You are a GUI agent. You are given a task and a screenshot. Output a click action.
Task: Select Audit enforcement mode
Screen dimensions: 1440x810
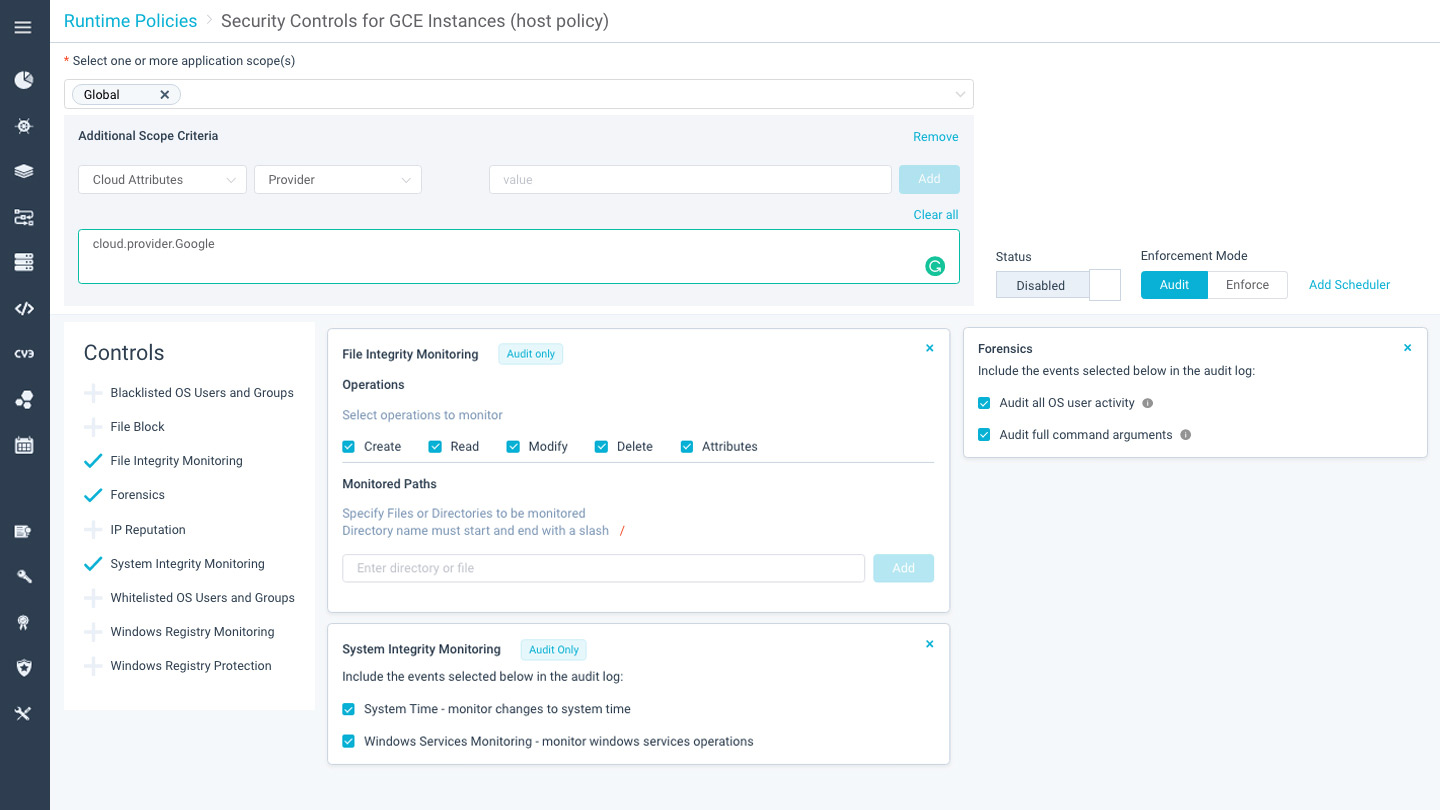[1174, 285]
